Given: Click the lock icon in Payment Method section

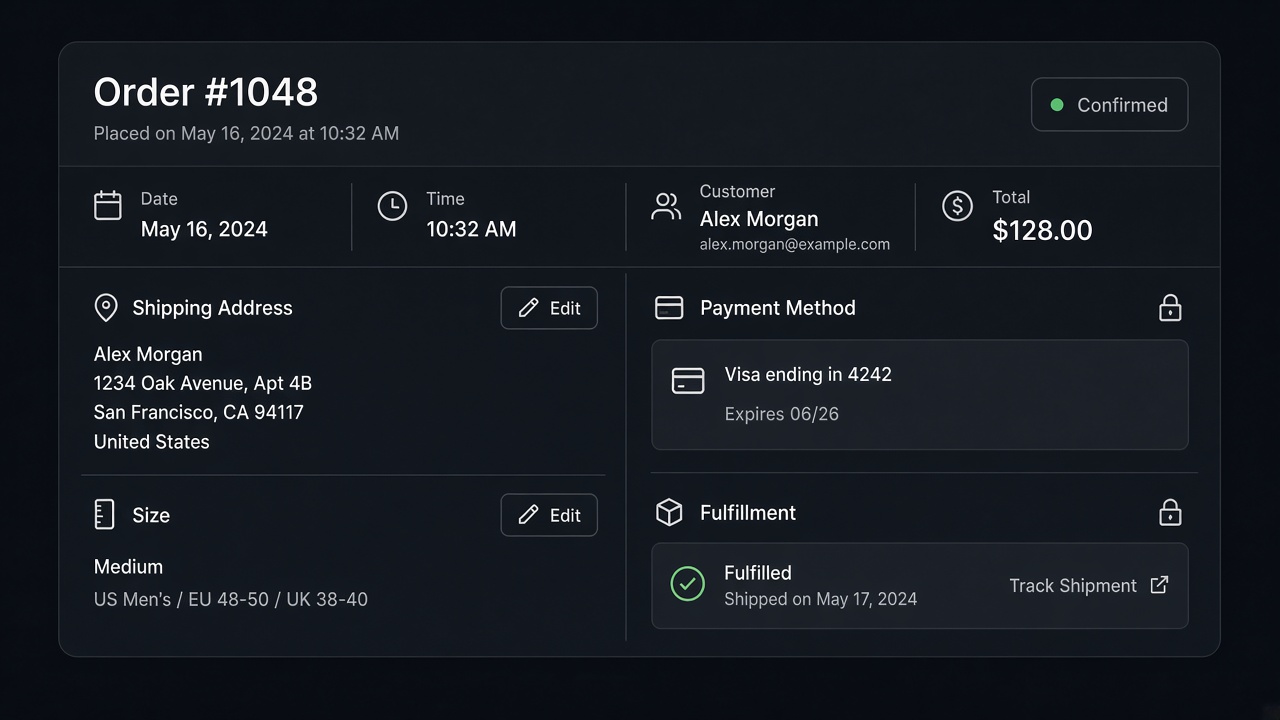Looking at the screenshot, I should [1170, 307].
